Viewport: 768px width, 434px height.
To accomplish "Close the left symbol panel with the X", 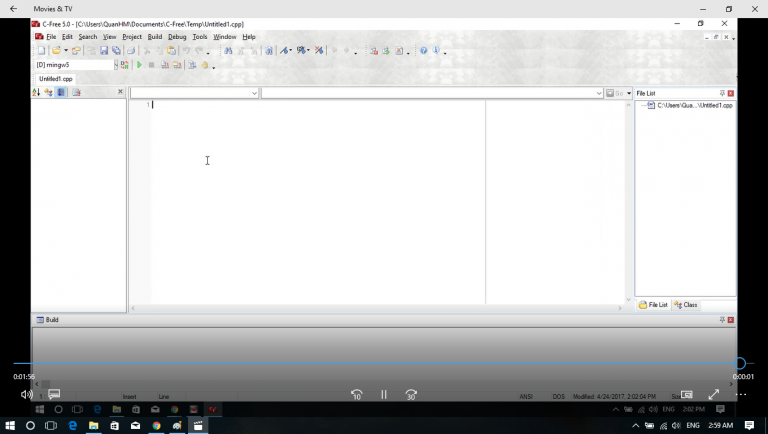I will click(120, 92).
